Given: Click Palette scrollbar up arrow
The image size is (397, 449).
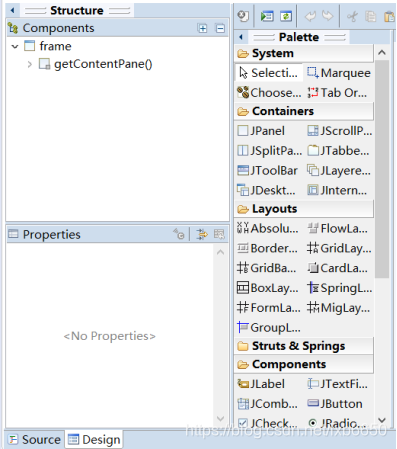Looking at the screenshot, I should (x=382, y=52).
